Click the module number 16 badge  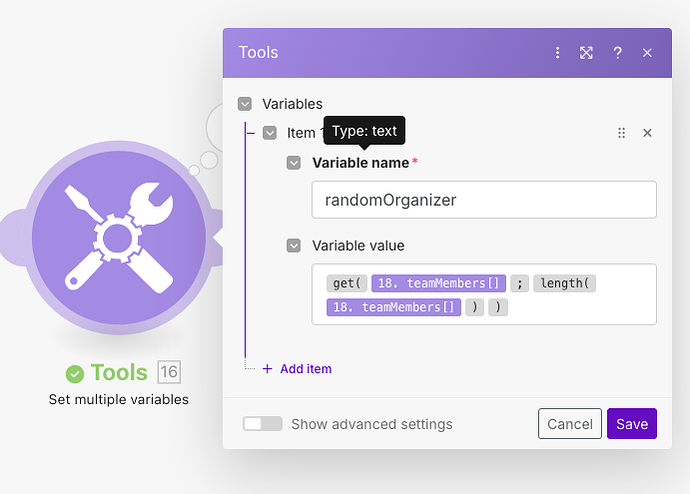point(169,372)
